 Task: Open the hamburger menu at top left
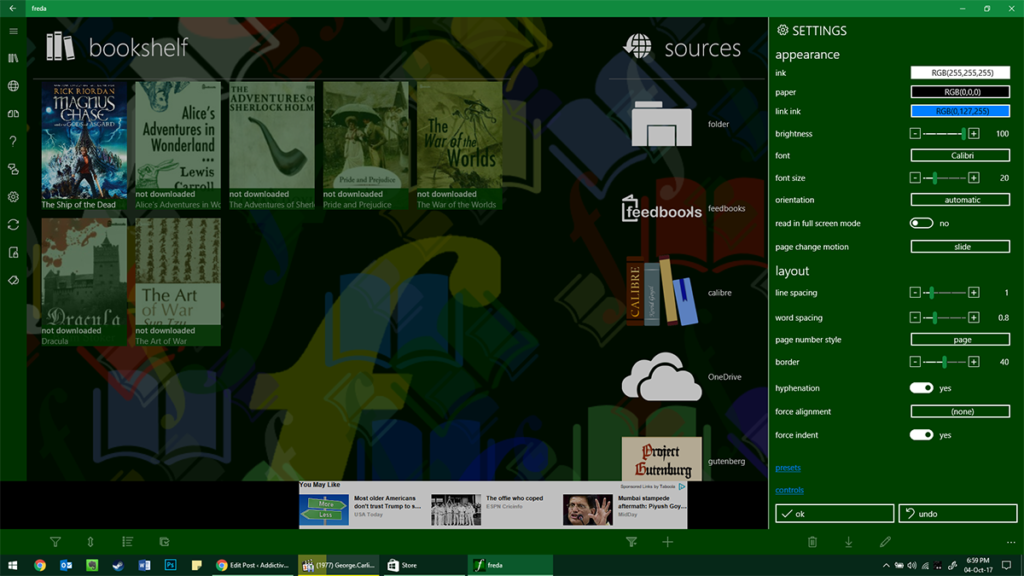[x=13, y=31]
